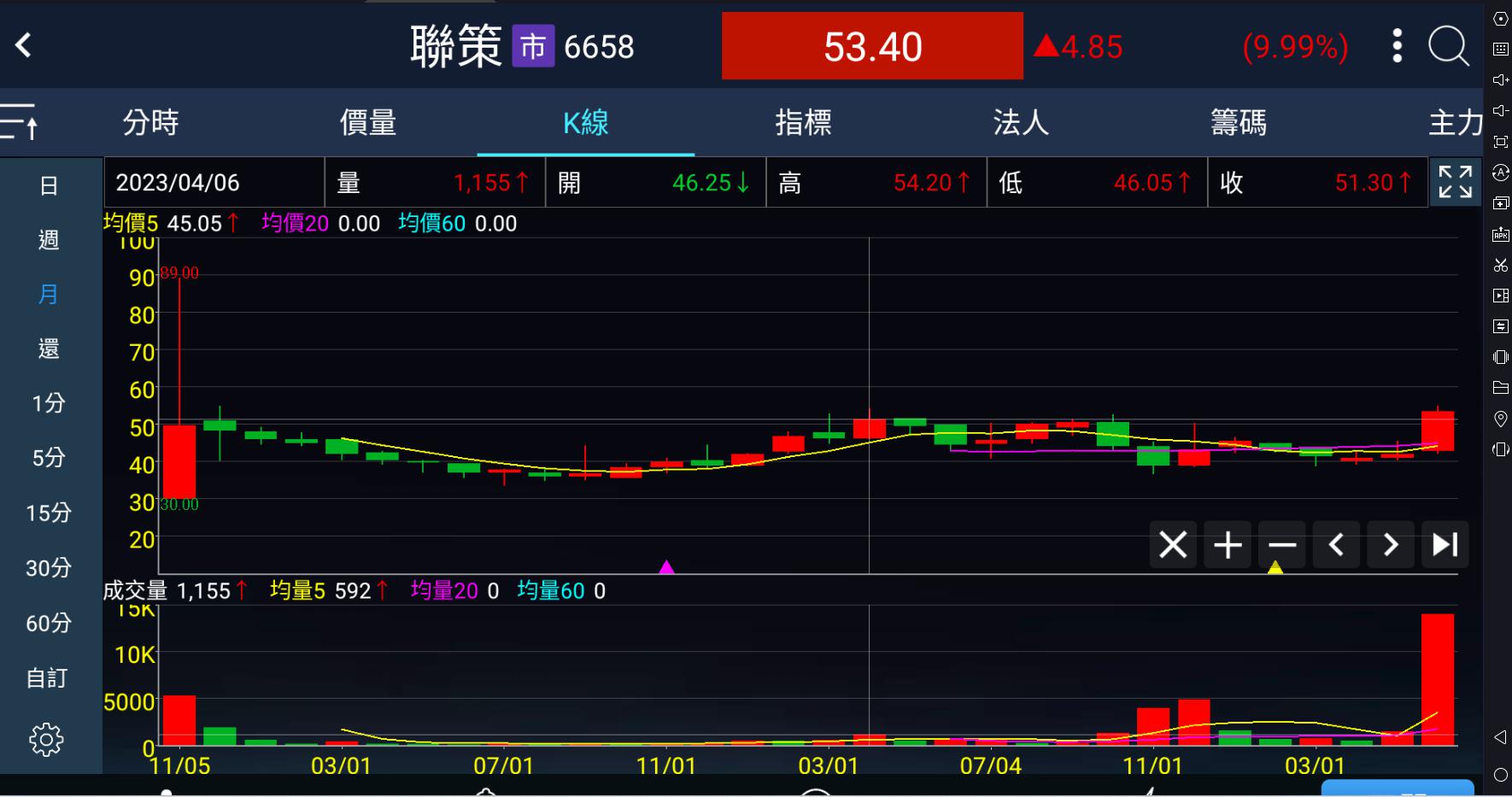Jump to the latest candle
This screenshot has width=1512, height=797.
tap(1445, 544)
